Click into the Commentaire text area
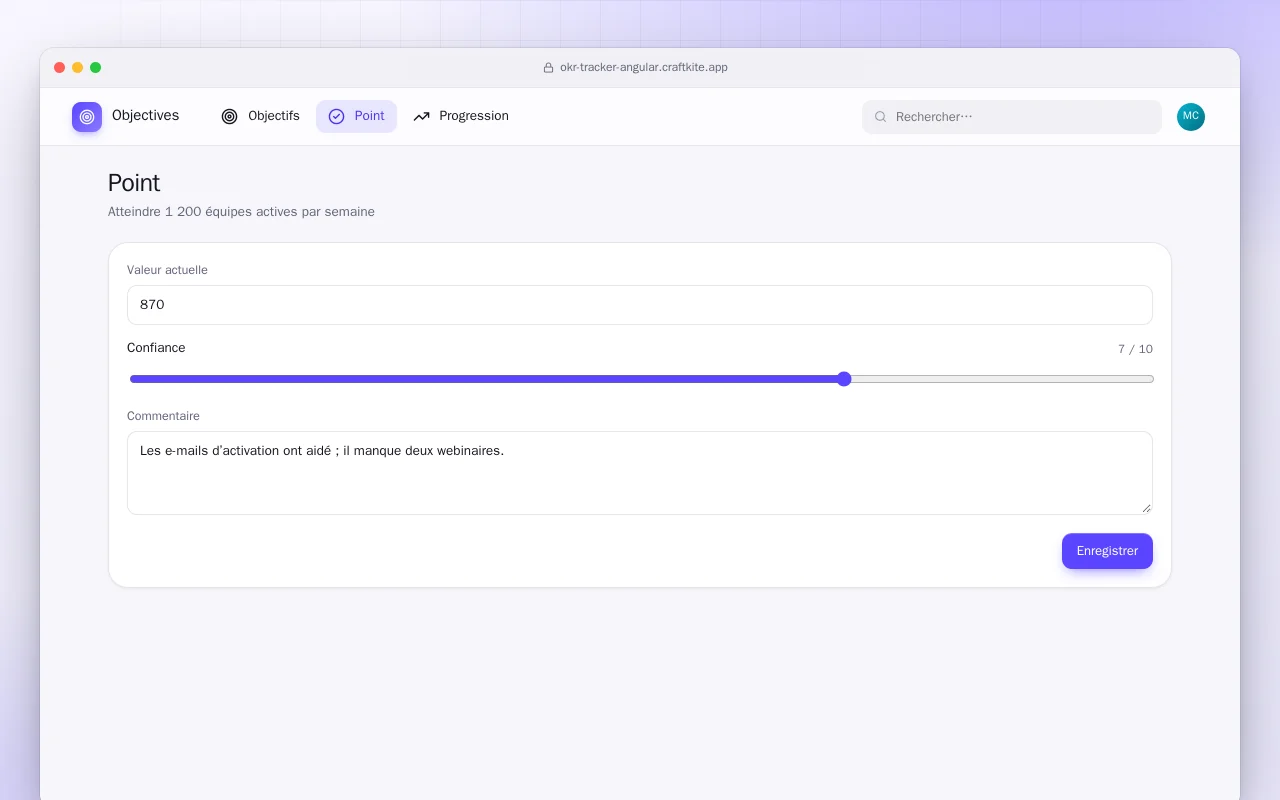1280x800 pixels. click(640, 473)
